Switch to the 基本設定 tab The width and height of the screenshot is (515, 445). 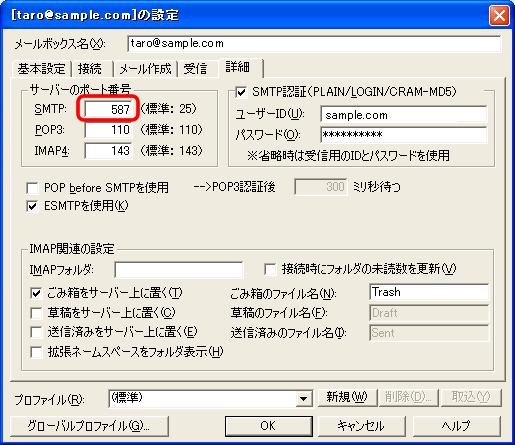[x=41, y=69]
